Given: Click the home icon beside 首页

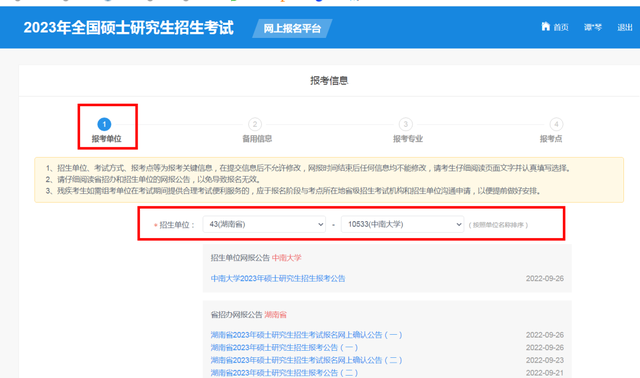Looking at the screenshot, I should pos(546,27).
